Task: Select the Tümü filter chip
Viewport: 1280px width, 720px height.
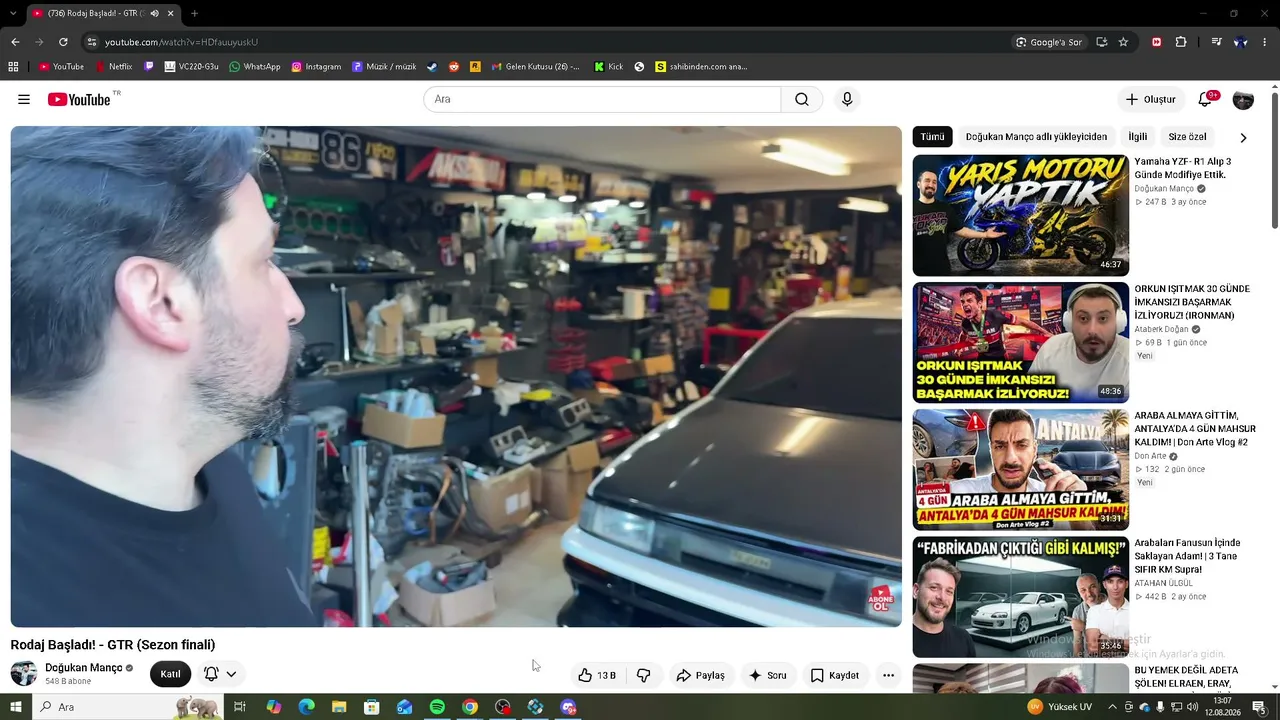Action: 932,137
